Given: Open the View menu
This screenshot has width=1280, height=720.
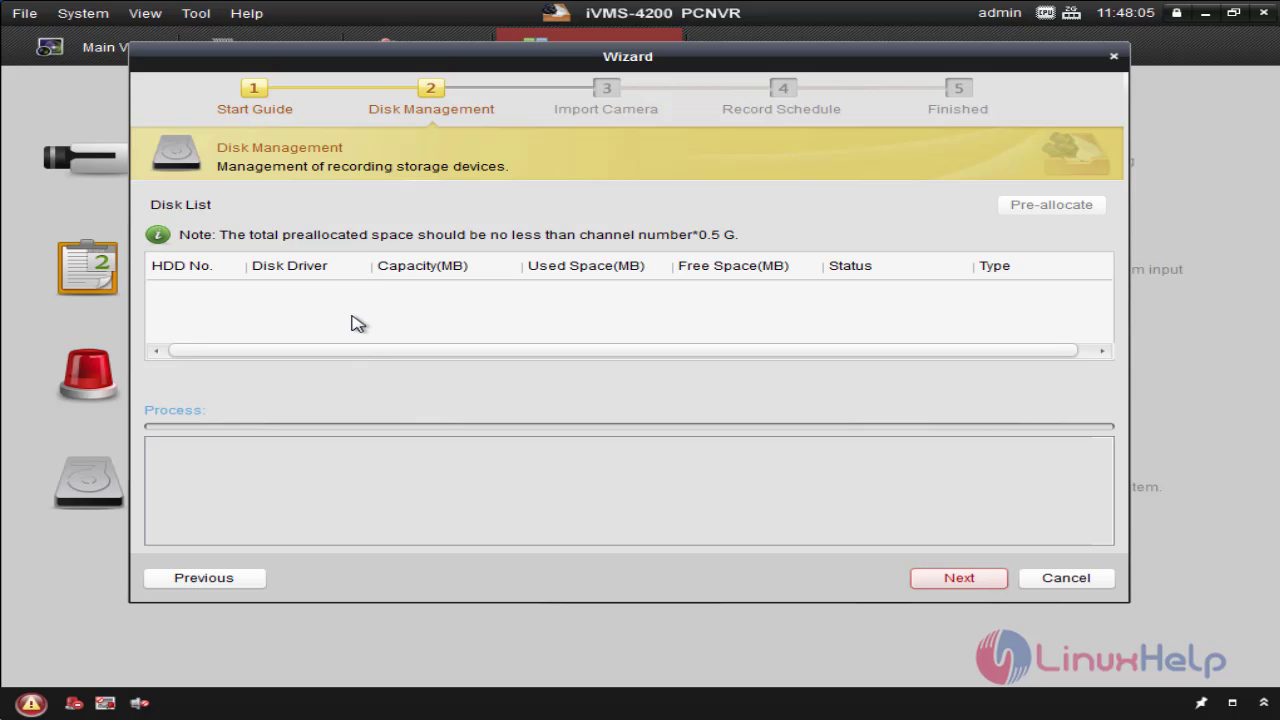Looking at the screenshot, I should pyautogui.click(x=145, y=13).
